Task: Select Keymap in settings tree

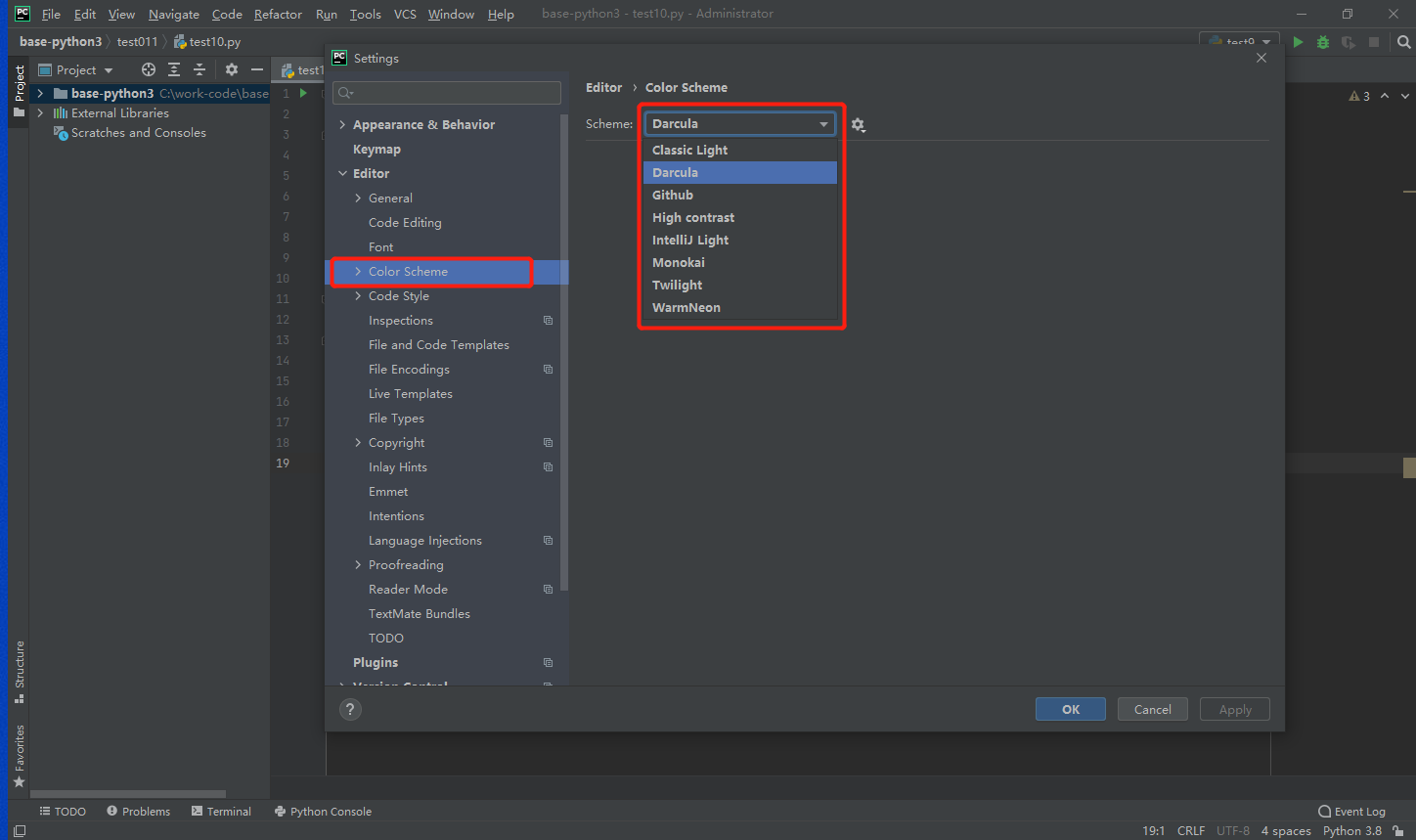Action: click(376, 150)
